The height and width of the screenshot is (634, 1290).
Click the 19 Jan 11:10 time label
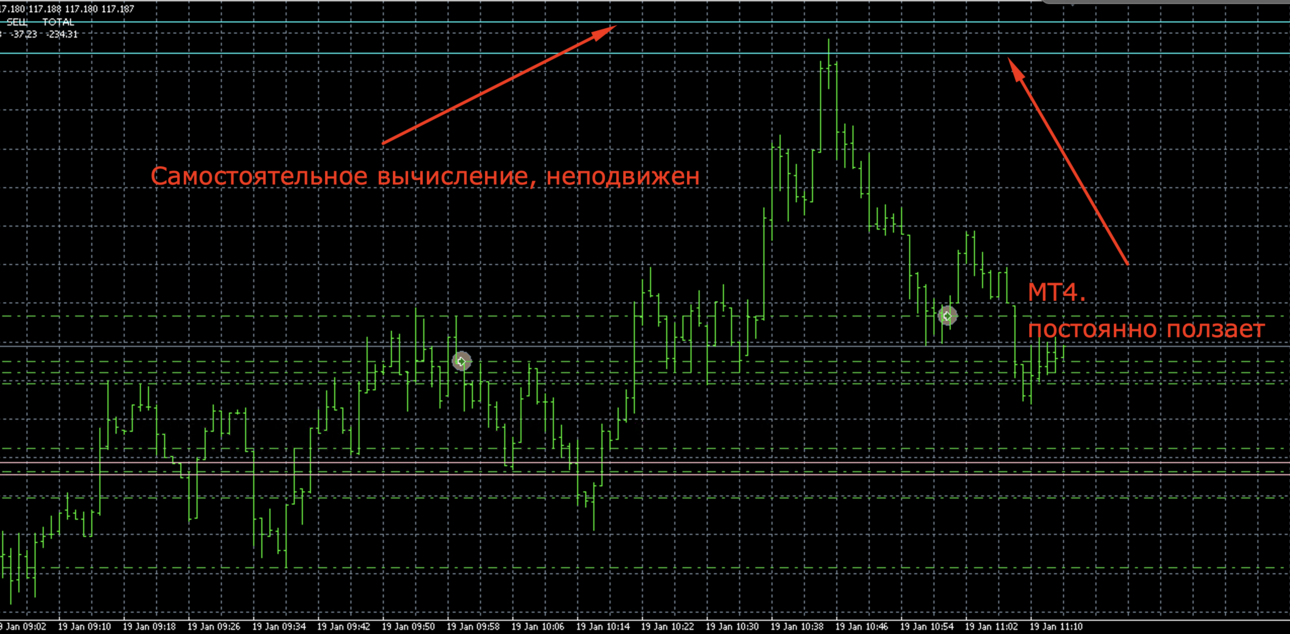click(1058, 627)
